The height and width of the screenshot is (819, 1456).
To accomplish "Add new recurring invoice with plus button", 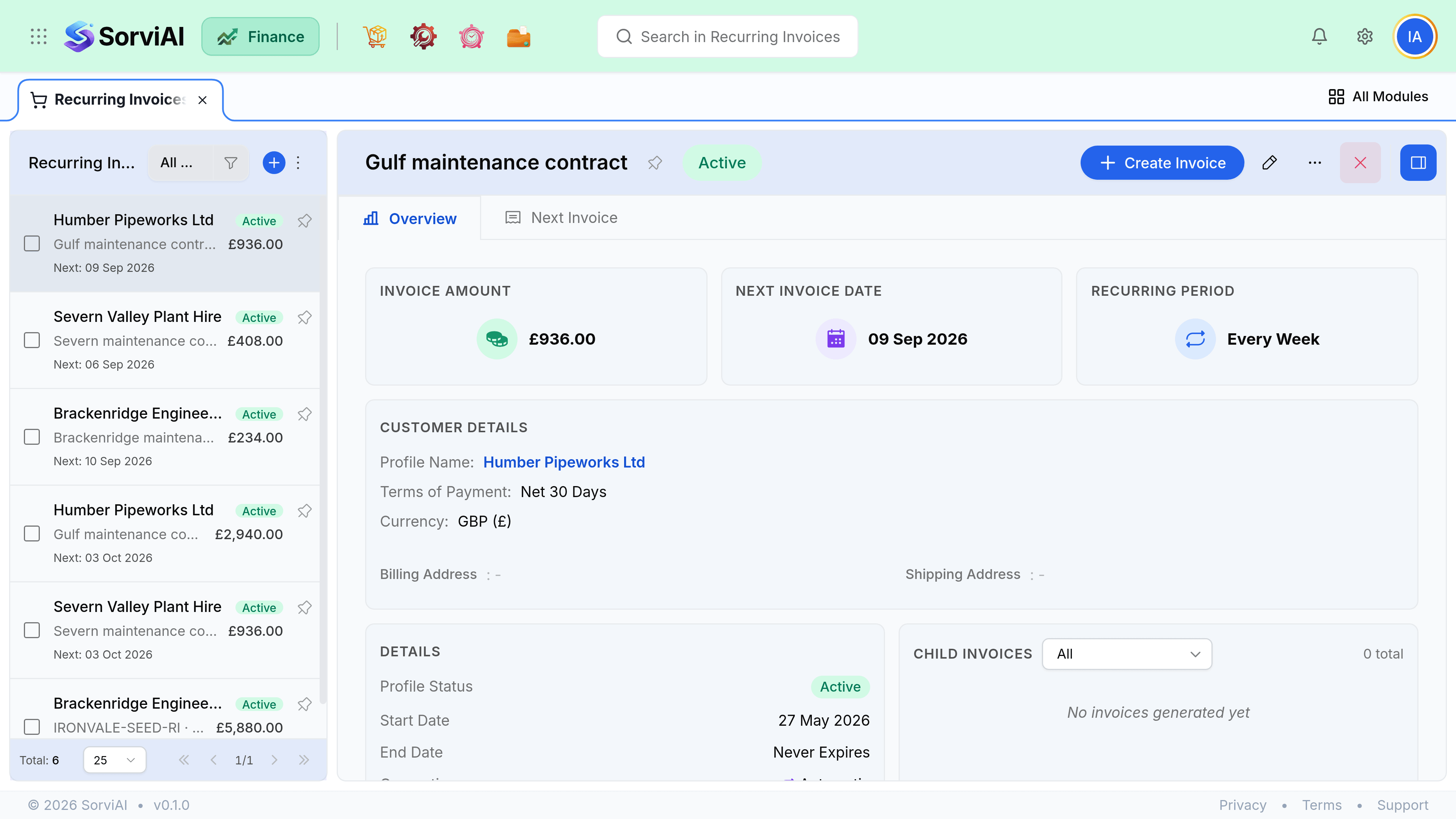I will pyautogui.click(x=274, y=163).
